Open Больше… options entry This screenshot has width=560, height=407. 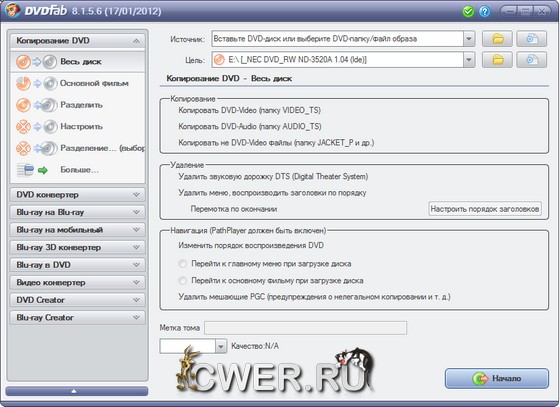pyautogui.click(x=78, y=170)
